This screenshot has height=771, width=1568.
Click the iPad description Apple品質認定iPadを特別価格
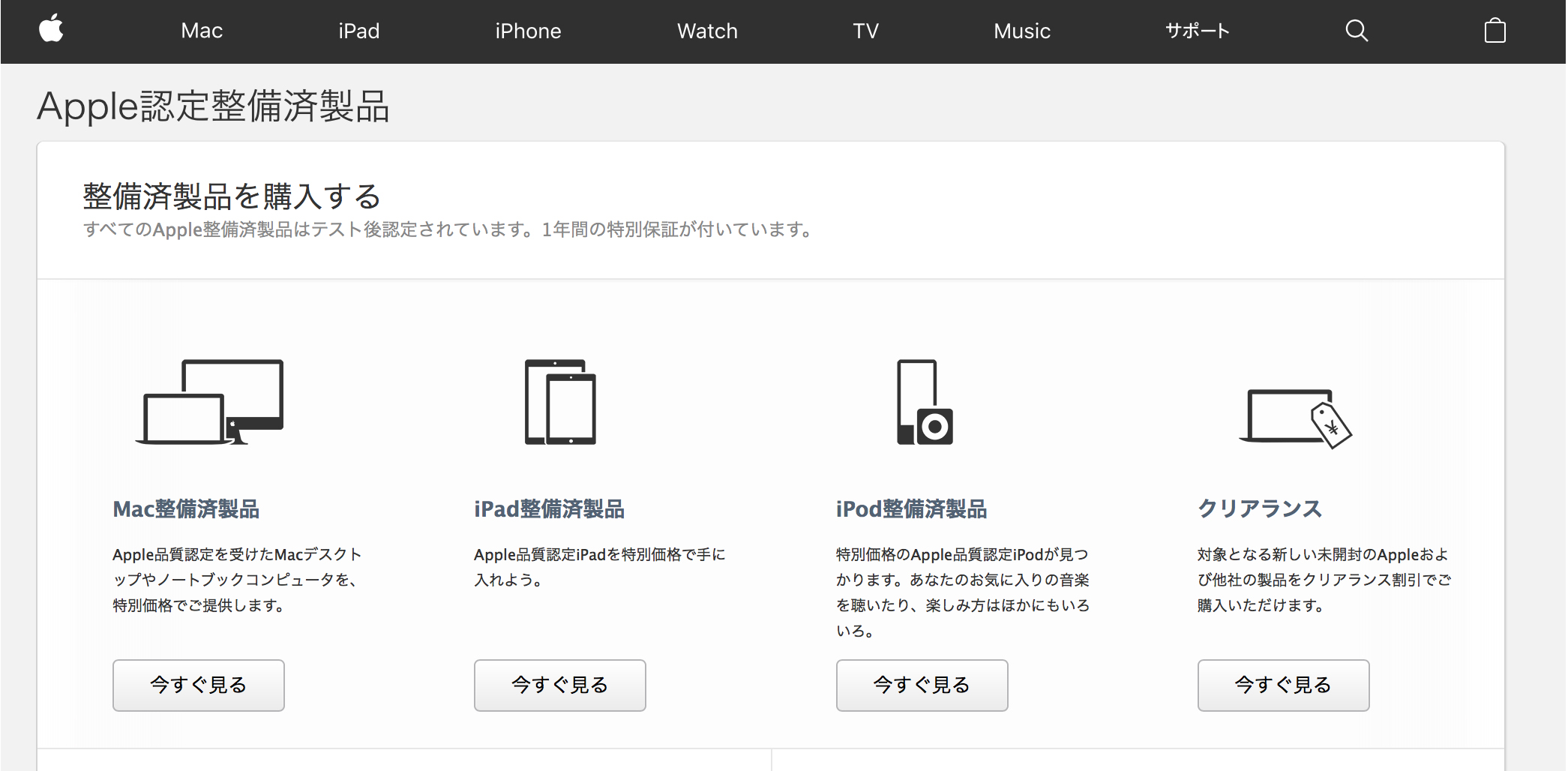tap(600, 567)
